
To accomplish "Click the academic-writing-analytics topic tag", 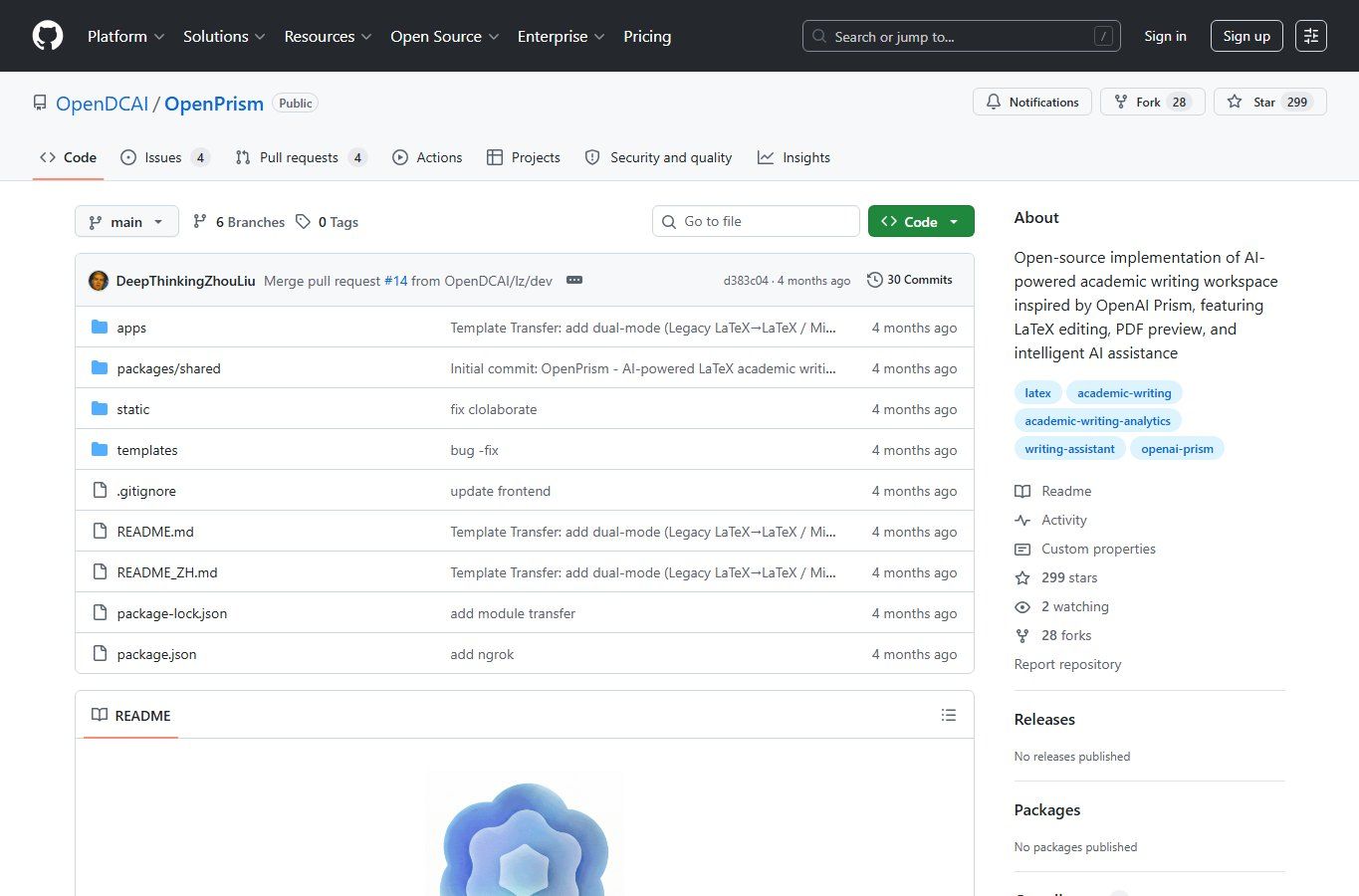I will point(1097,420).
